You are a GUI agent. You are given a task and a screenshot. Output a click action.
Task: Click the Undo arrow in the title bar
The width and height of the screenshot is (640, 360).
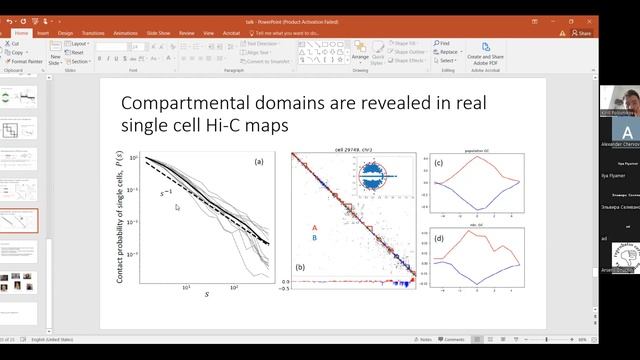pyautogui.click(x=9, y=21)
